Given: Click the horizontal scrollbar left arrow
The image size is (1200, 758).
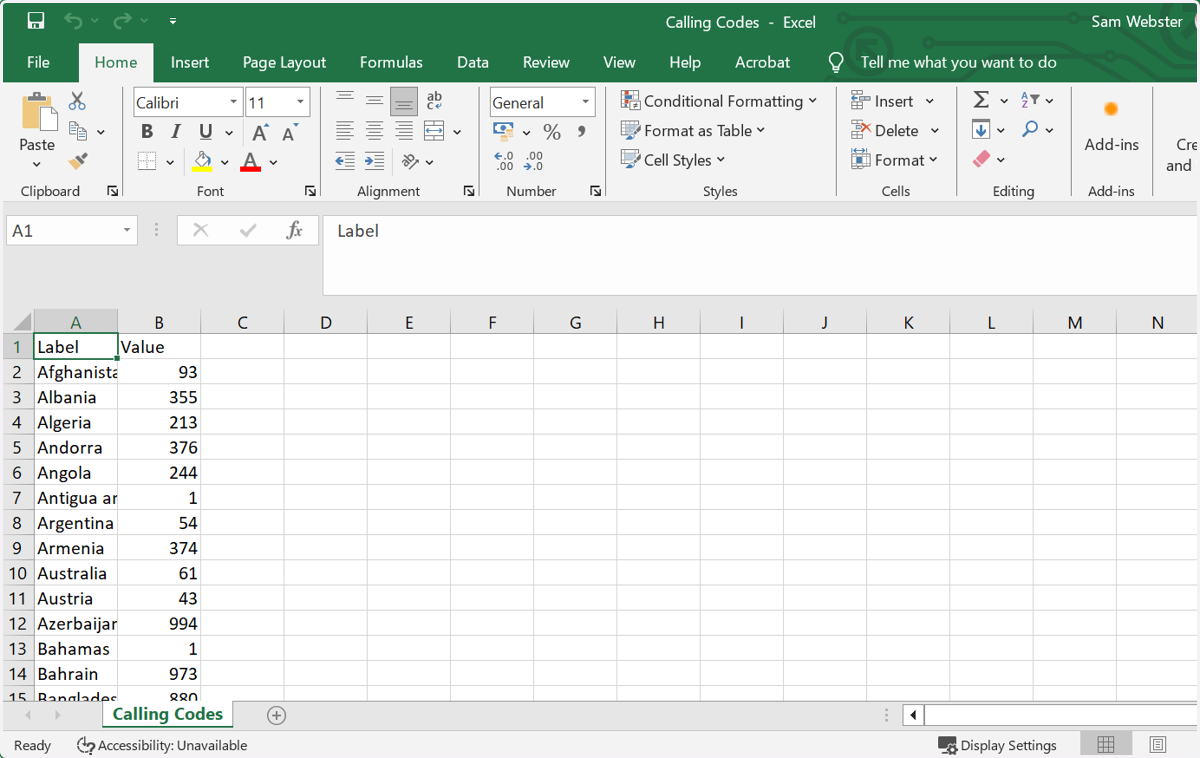Looking at the screenshot, I should point(914,715).
